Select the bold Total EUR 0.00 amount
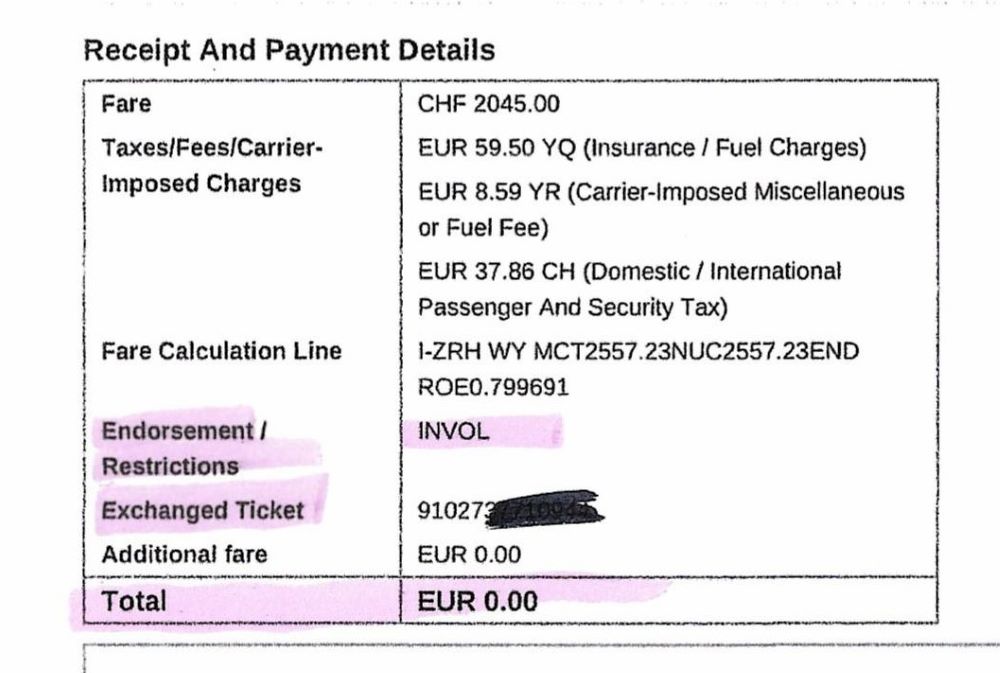Screen dimensions: 1000x673 477,601
